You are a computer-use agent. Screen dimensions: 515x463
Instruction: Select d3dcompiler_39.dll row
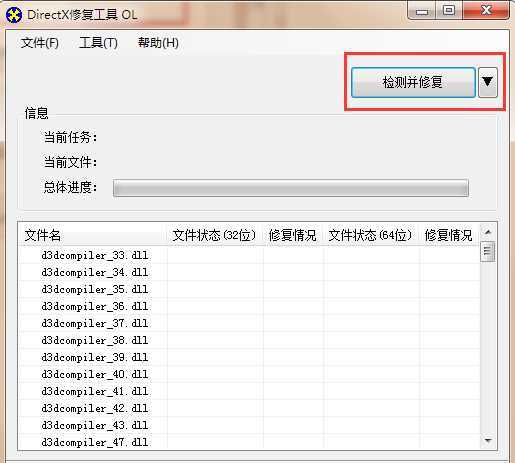click(249, 357)
